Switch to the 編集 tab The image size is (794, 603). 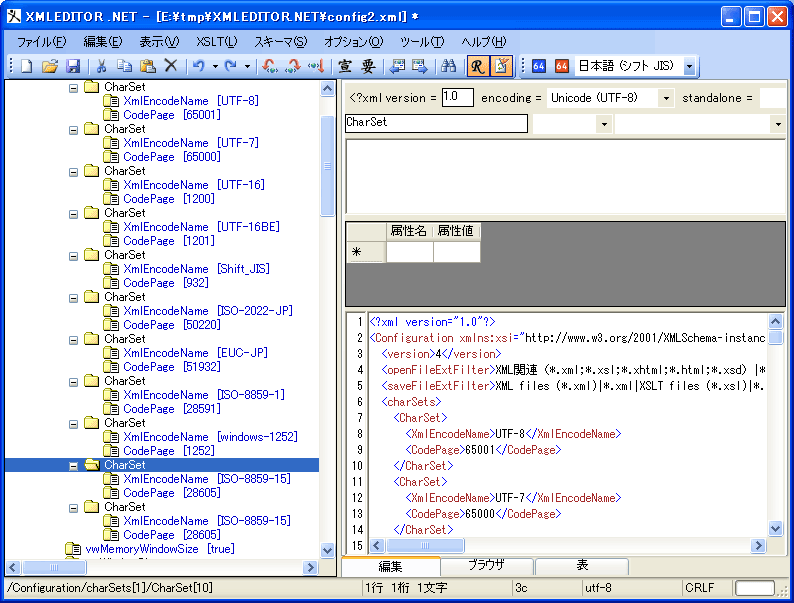coord(390,566)
